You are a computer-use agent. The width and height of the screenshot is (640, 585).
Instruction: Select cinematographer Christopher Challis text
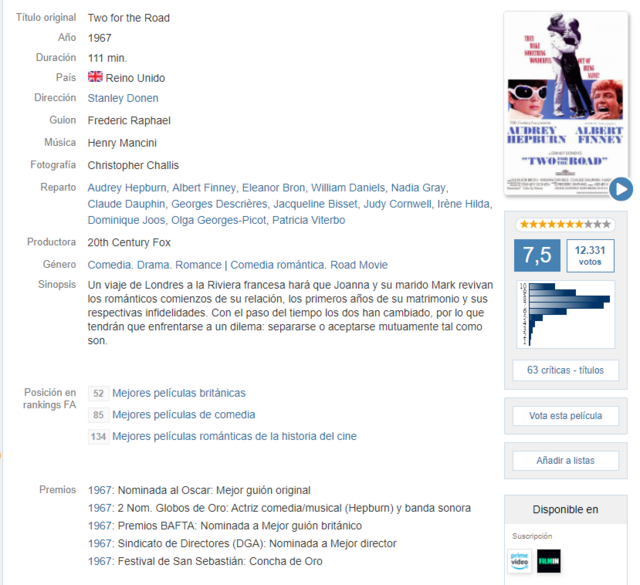[x=133, y=165]
